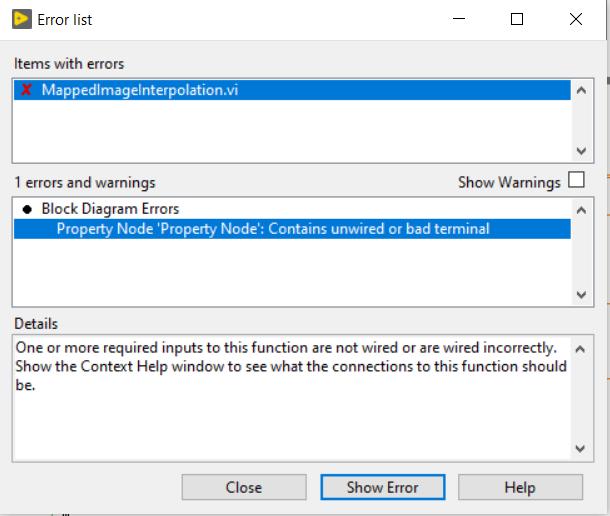610x516 pixels.
Task: Open Help for this error
Action: point(519,487)
